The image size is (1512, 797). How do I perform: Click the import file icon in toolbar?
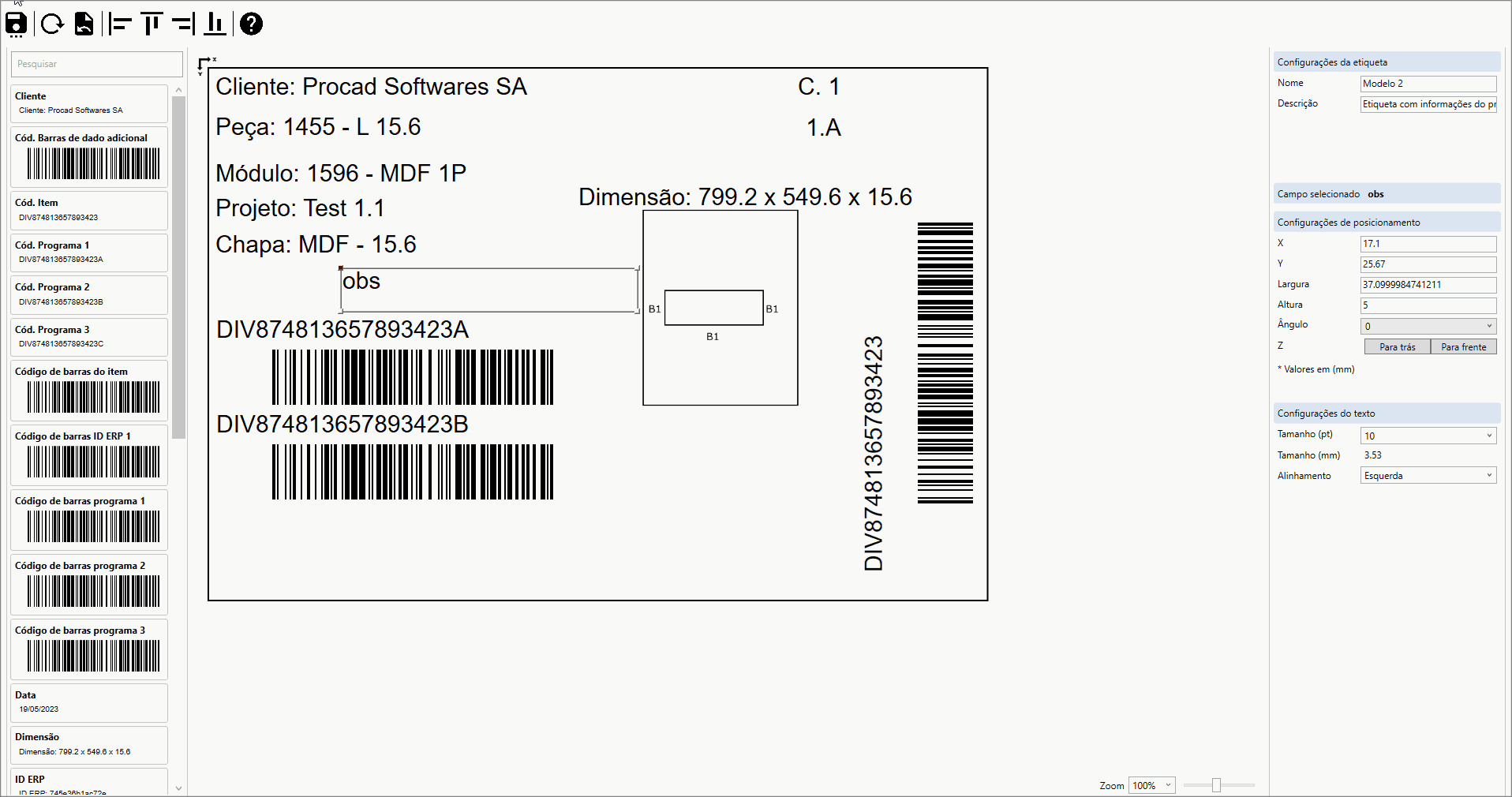tap(84, 24)
